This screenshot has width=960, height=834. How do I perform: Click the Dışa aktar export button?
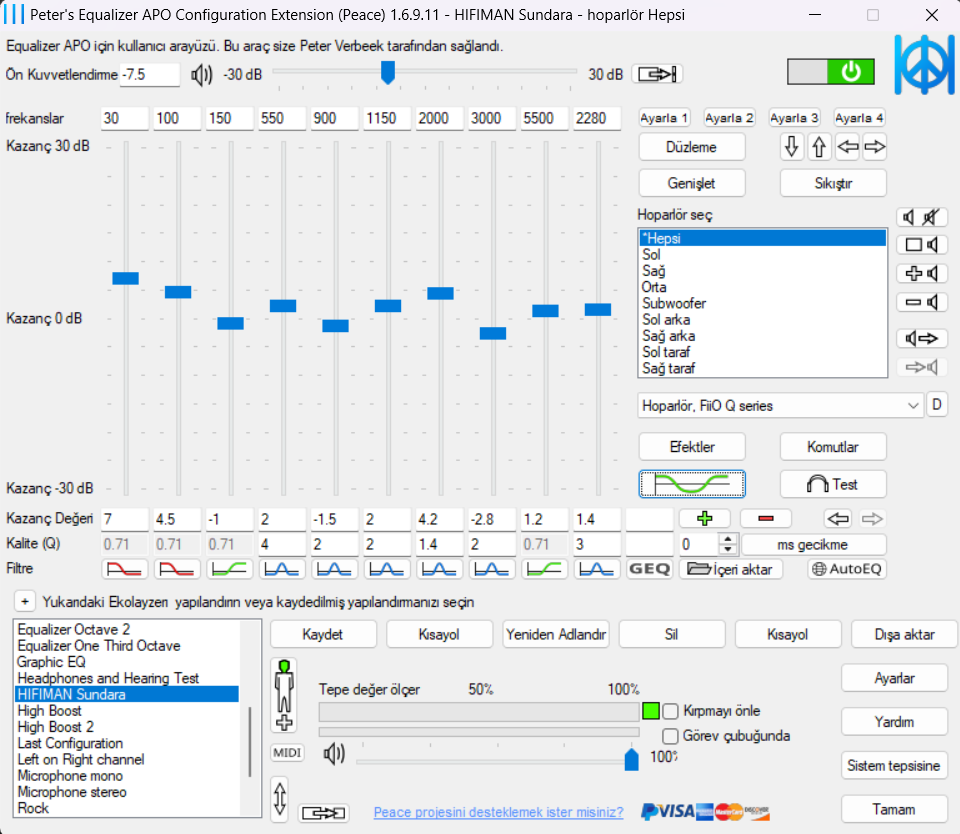[904, 634]
